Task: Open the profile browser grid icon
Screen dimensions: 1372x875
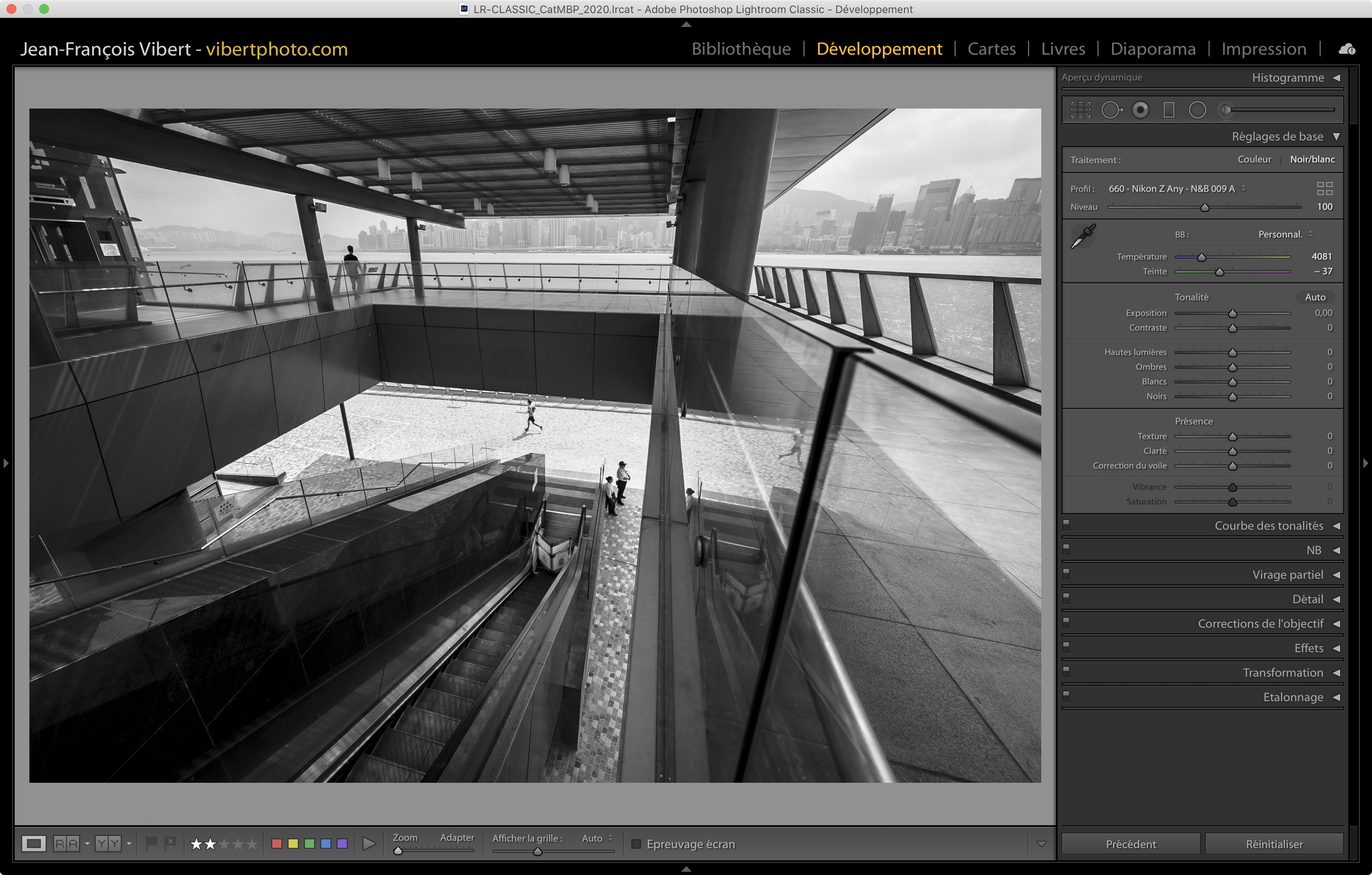Action: [x=1324, y=189]
